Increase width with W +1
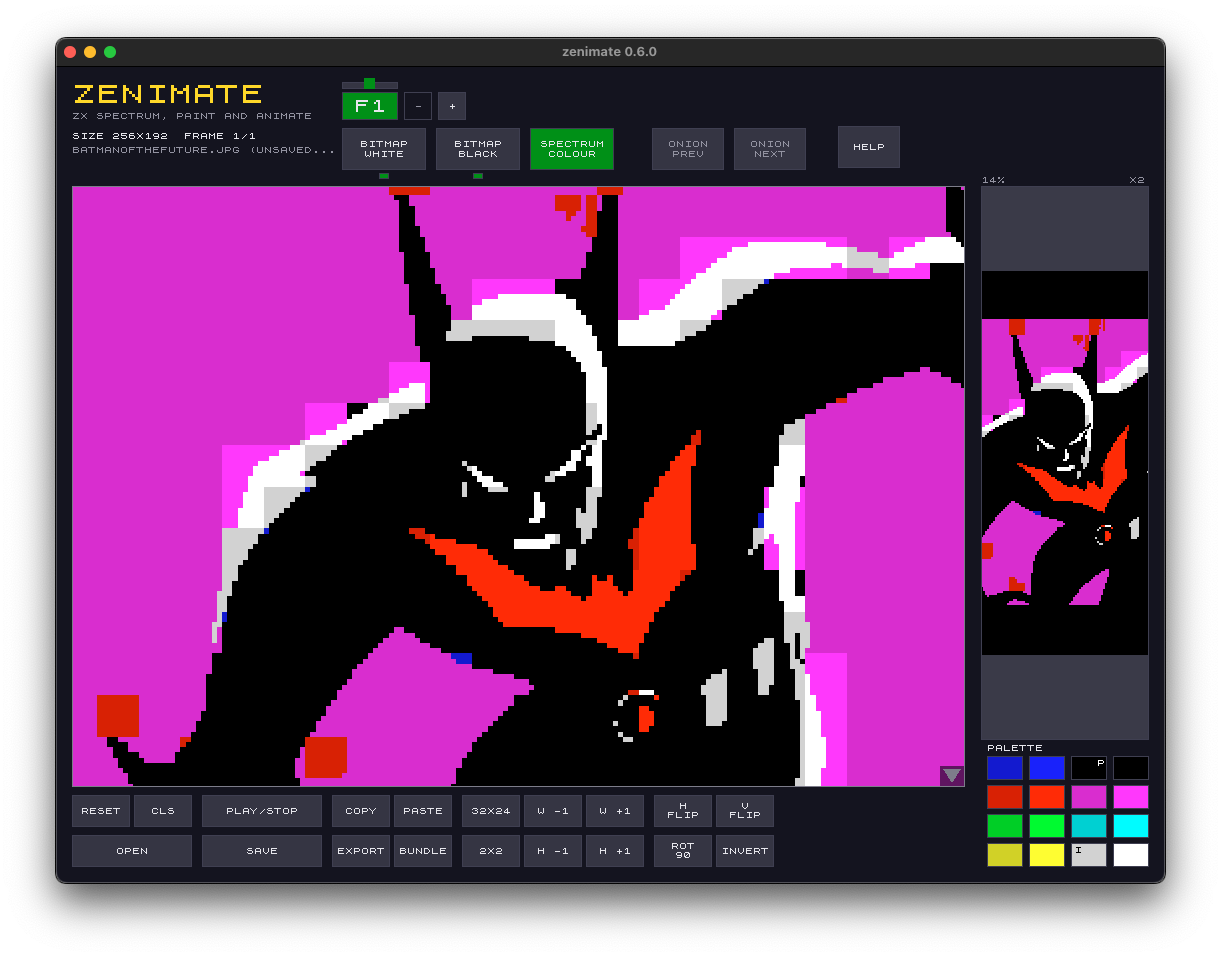1221x957 pixels. click(x=615, y=811)
